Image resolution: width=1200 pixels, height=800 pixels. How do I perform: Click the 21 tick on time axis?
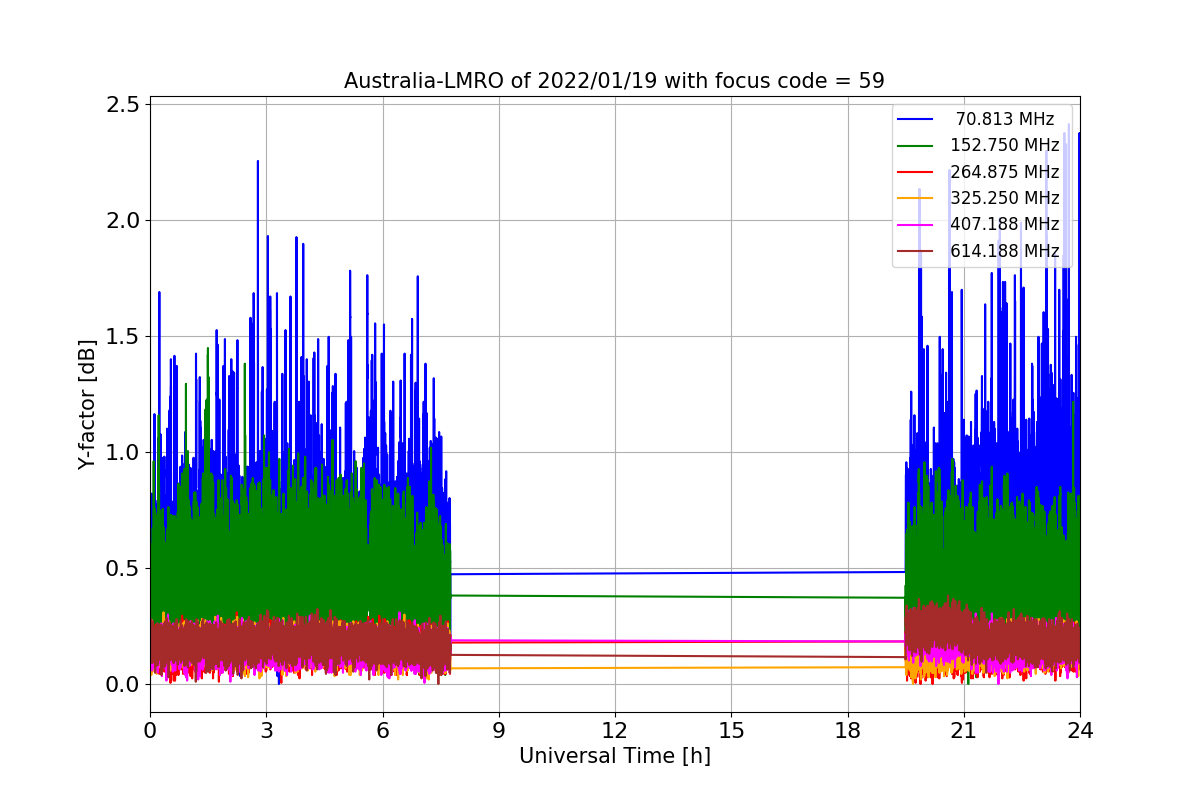tap(964, 731)
